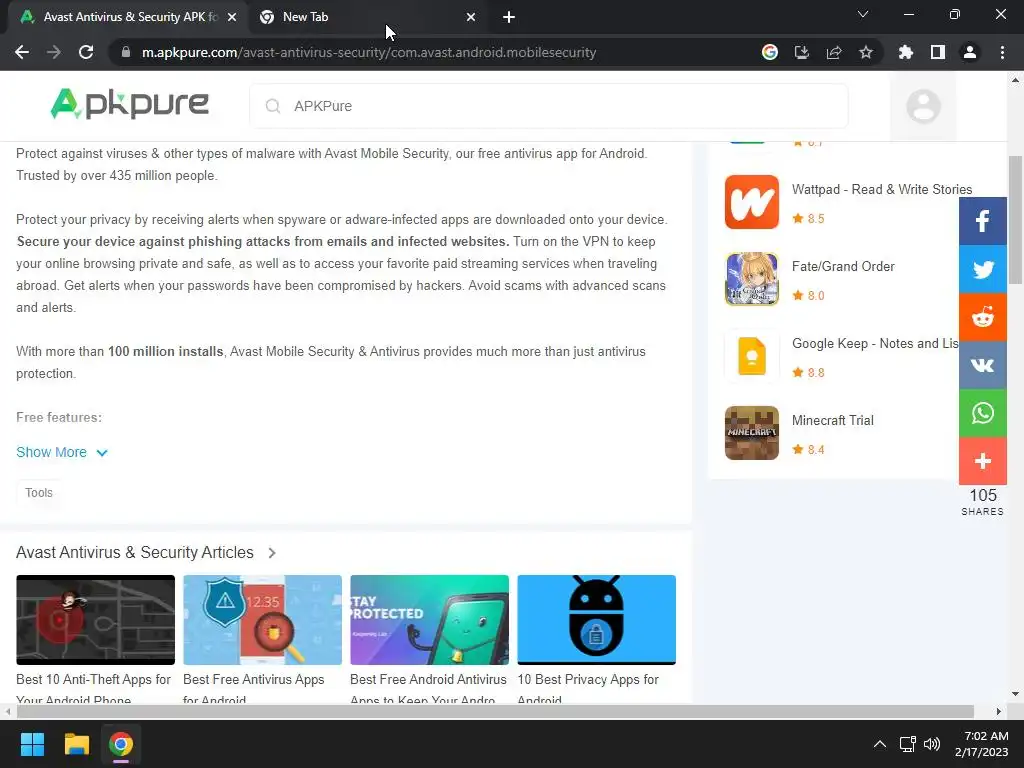Open more sharing options plus button
The width and height of the screenshot is (1024, 768).
(982, 461)
